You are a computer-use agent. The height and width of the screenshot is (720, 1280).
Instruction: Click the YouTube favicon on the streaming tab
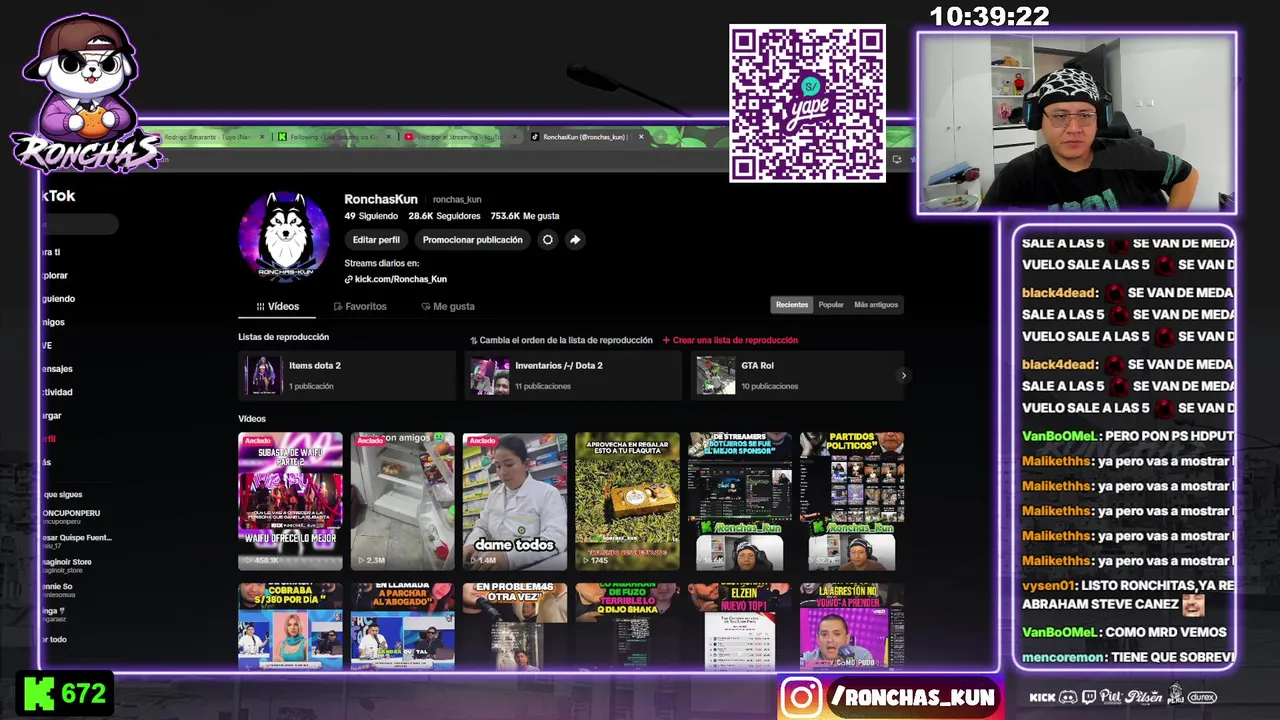pos(408,137)
